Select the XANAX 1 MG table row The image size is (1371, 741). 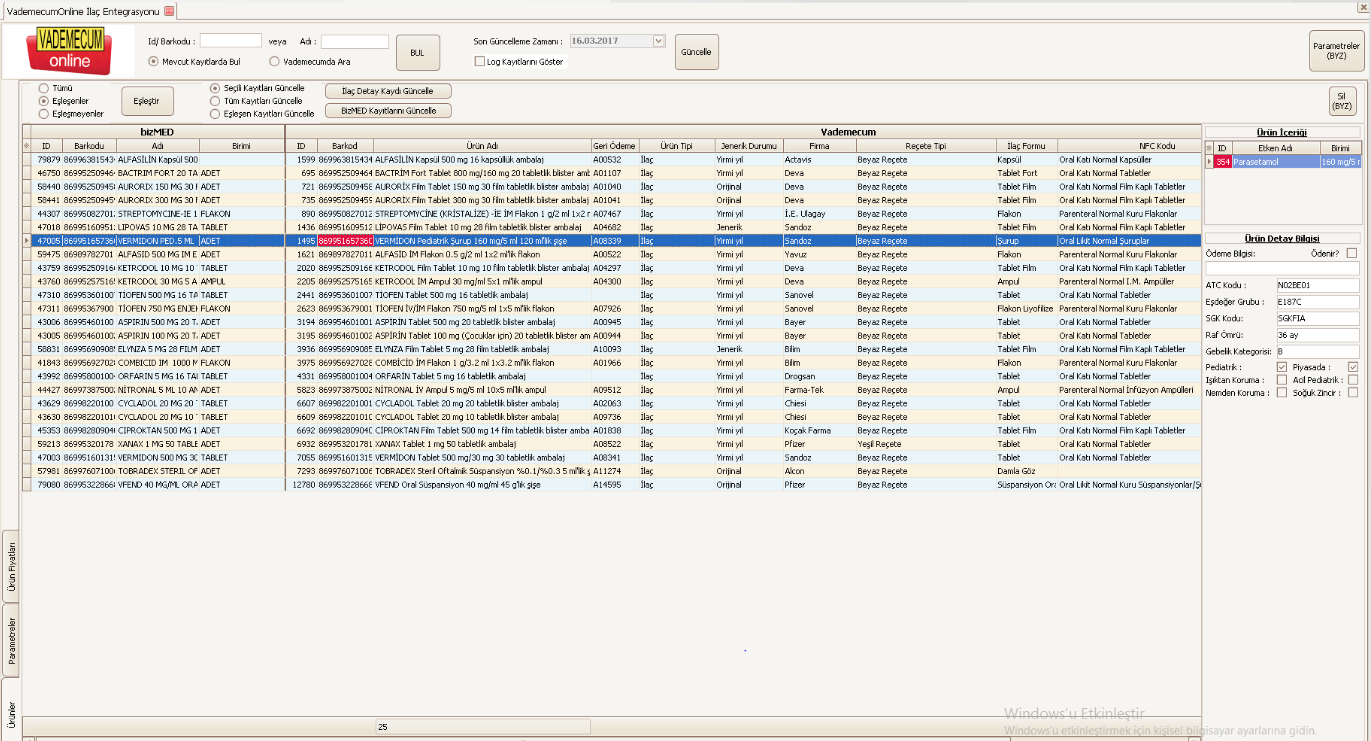(x=300, y=443)
